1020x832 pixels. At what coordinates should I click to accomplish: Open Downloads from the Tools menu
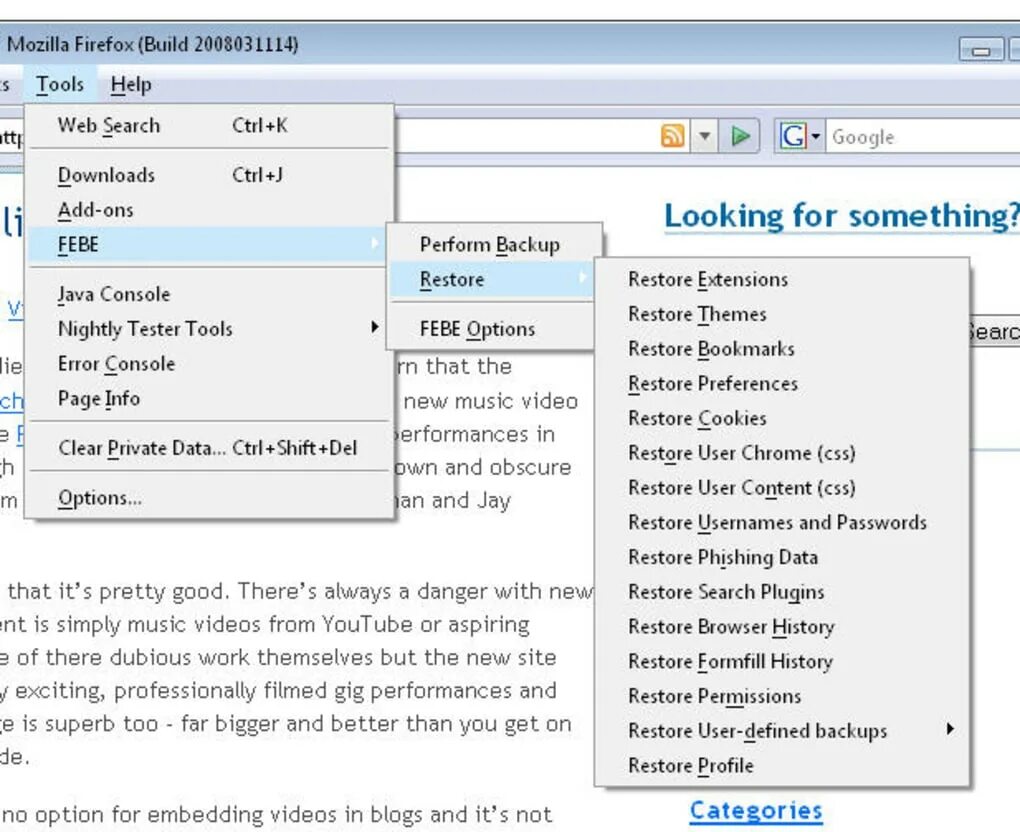pyautogui.click(x=208, y=175)
